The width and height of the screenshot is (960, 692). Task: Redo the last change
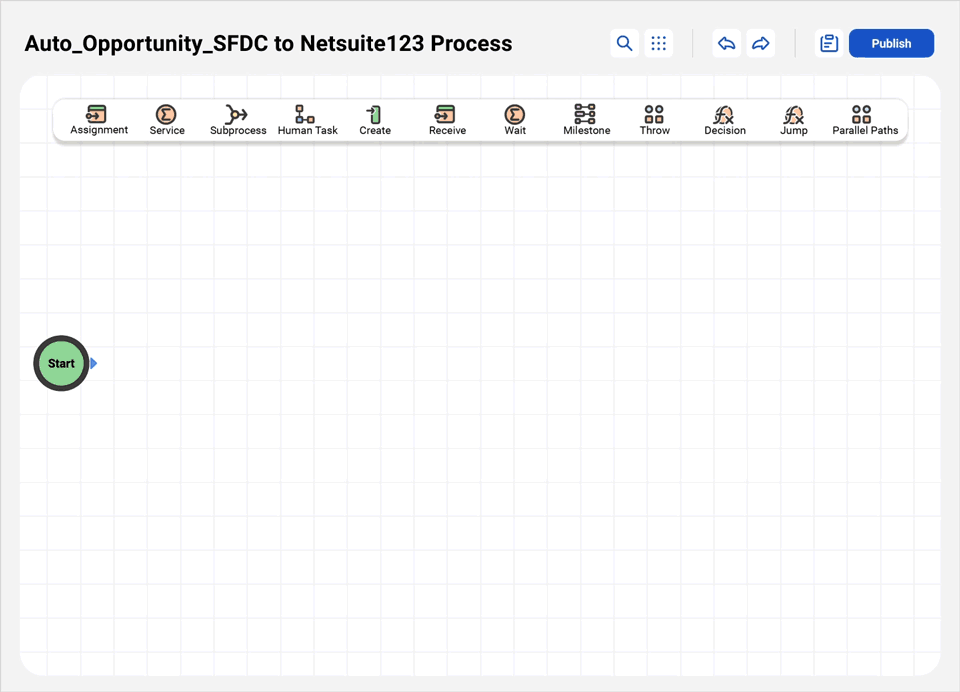[x=760, y=43]
